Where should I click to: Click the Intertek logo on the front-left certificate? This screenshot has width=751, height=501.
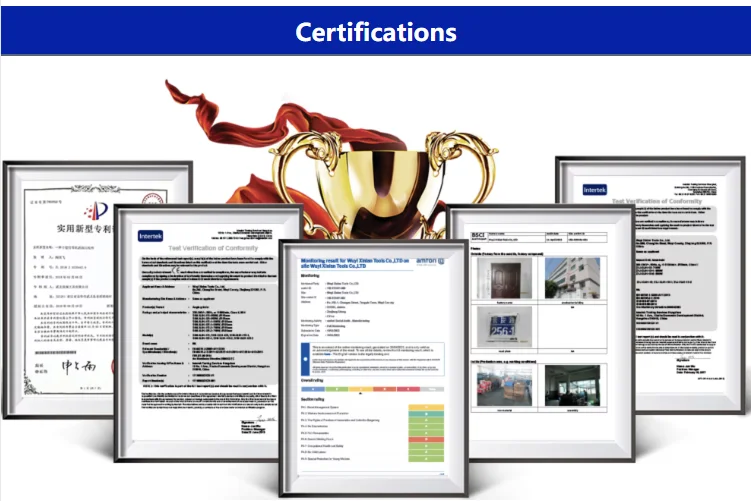(151, 236)
